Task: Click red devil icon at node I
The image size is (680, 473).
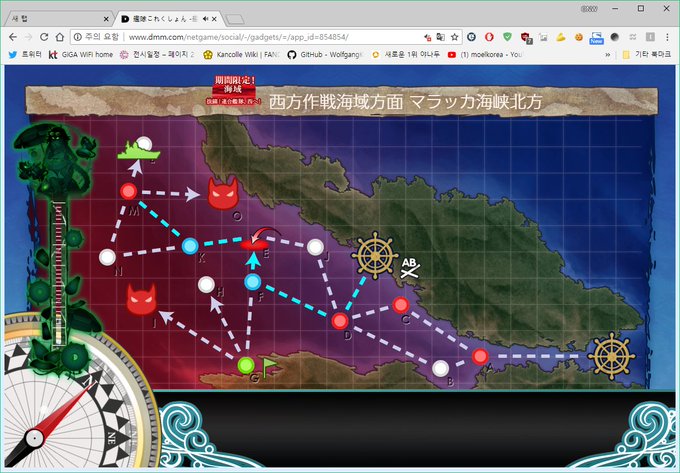Action: (x=142, y=300)
